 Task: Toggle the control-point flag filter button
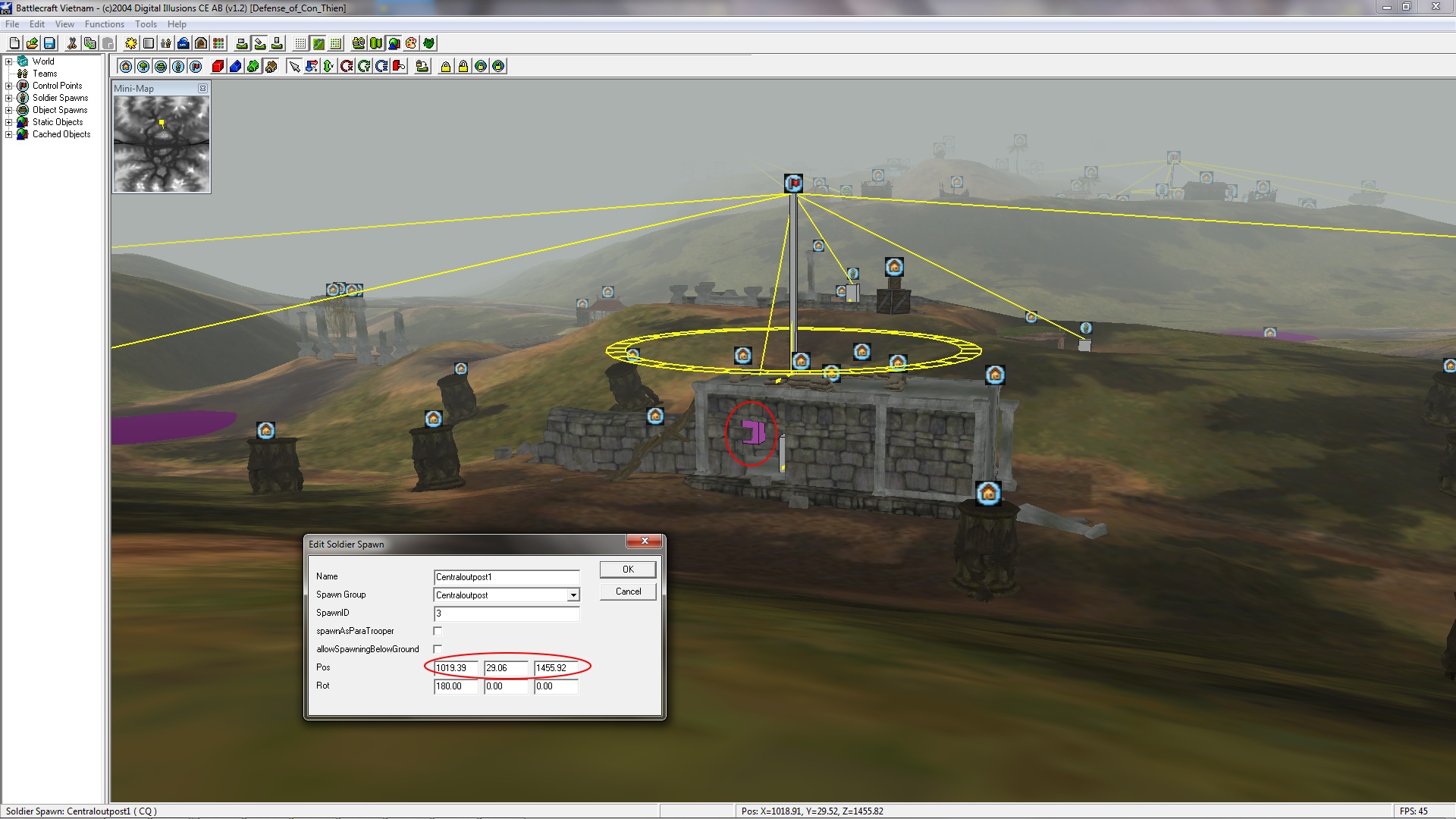[x=196, y=67]
